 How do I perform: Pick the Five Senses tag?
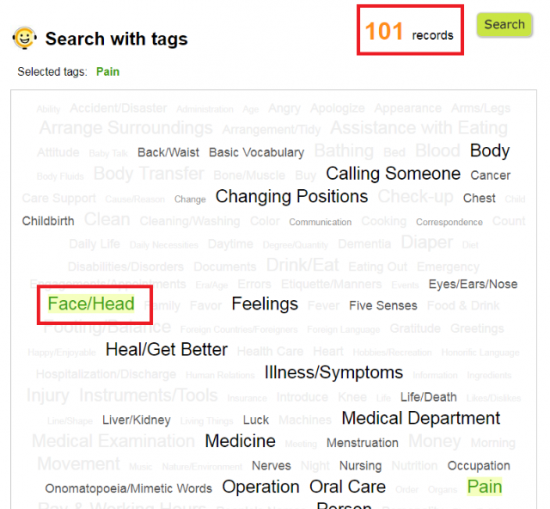point(383,306)
